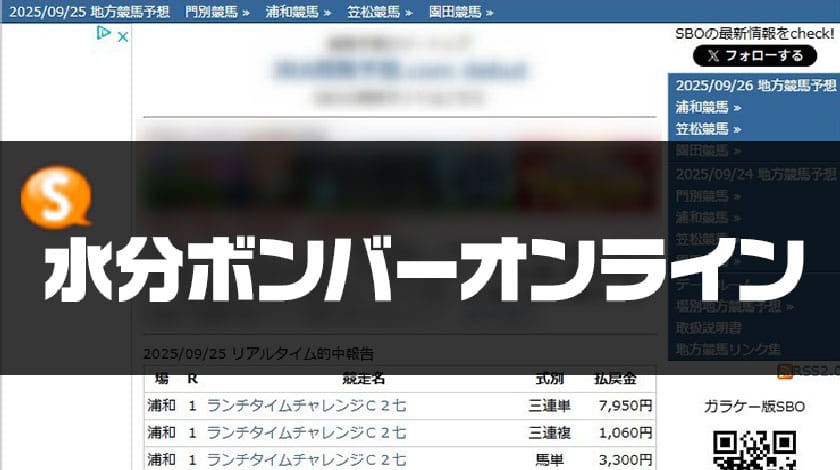Open the 取扱説明書 sidebar link
Image resolution: width=840 pixels, height=470 pixels.
pos(708,328)
